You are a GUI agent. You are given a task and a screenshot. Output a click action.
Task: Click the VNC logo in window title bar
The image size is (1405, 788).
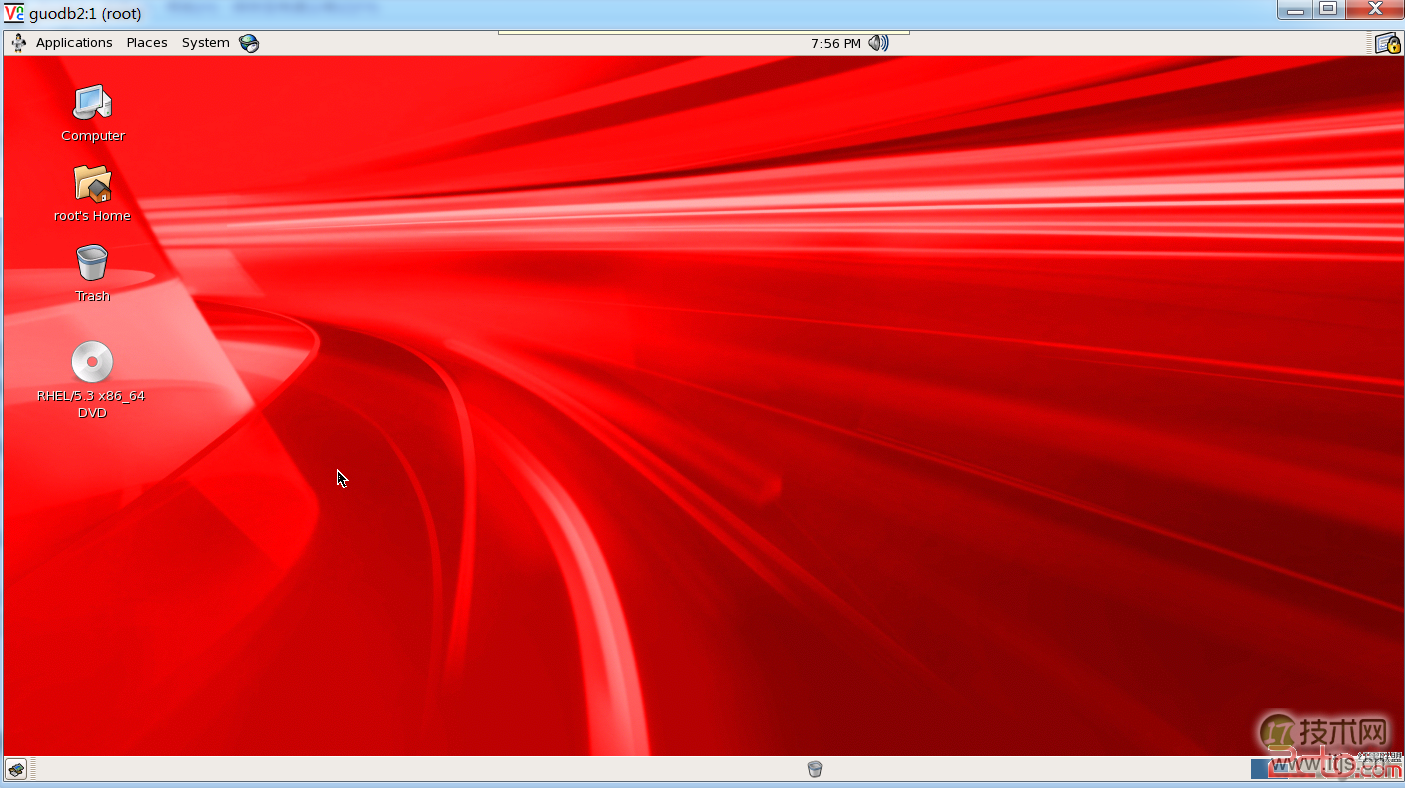pyautogui.click(x=14, y=13)
